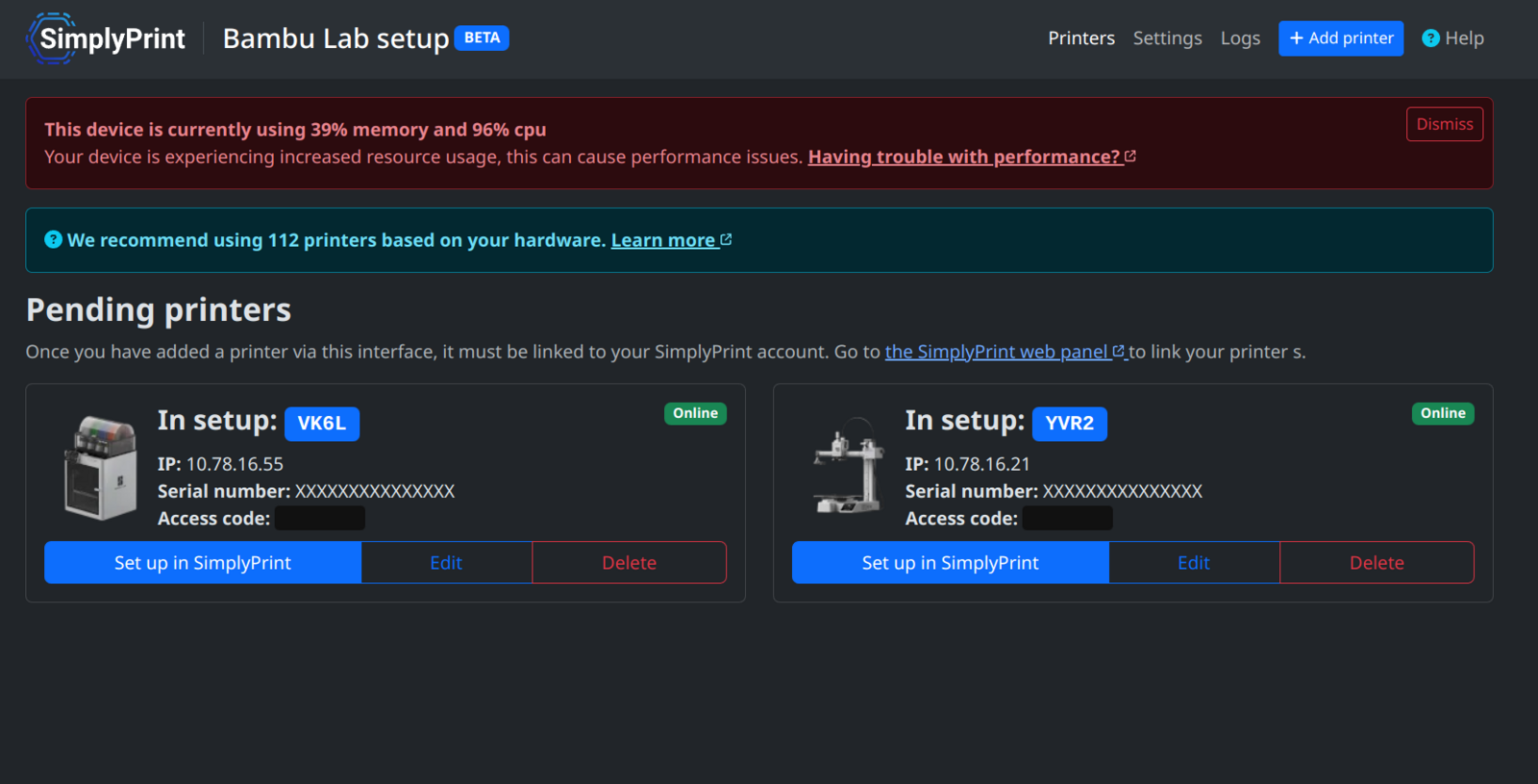1538x784 pixels.
Task: Click the SimplyPrint logo
Action: tap(106, 38)
